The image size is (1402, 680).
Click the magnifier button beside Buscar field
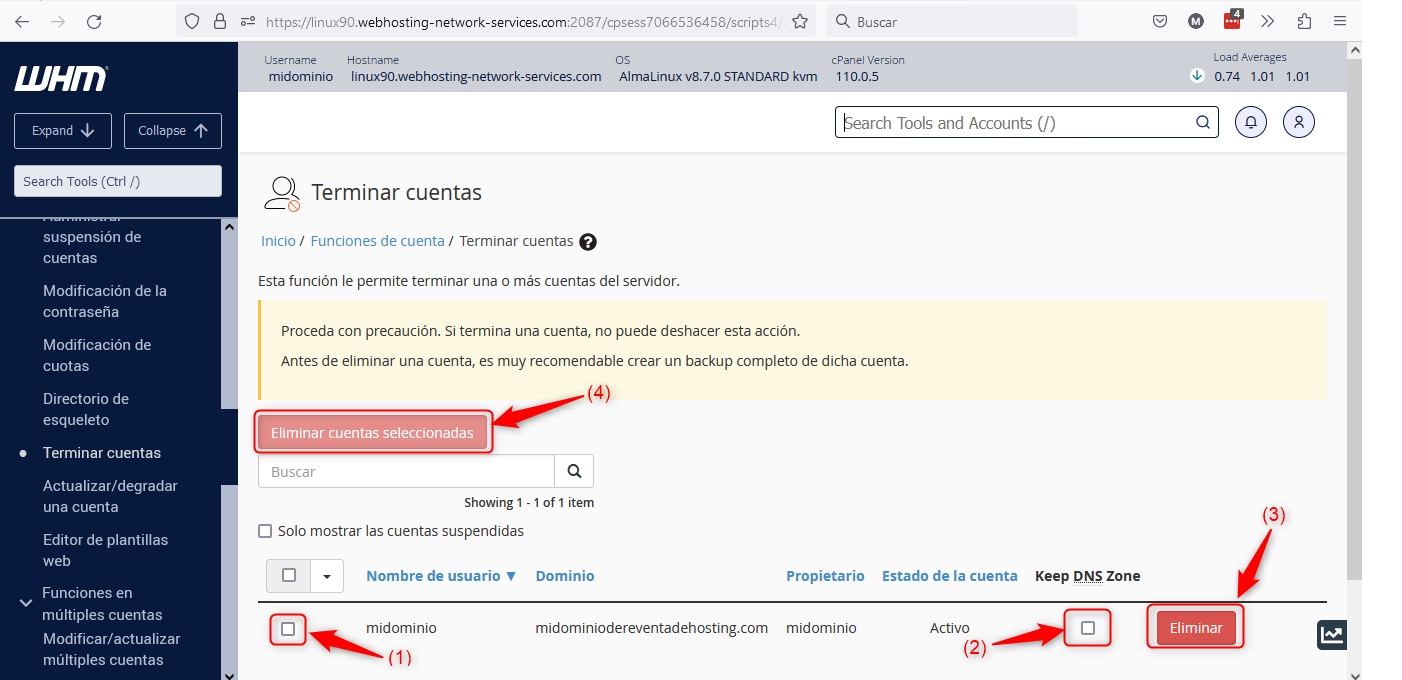(x=574, y=471)
